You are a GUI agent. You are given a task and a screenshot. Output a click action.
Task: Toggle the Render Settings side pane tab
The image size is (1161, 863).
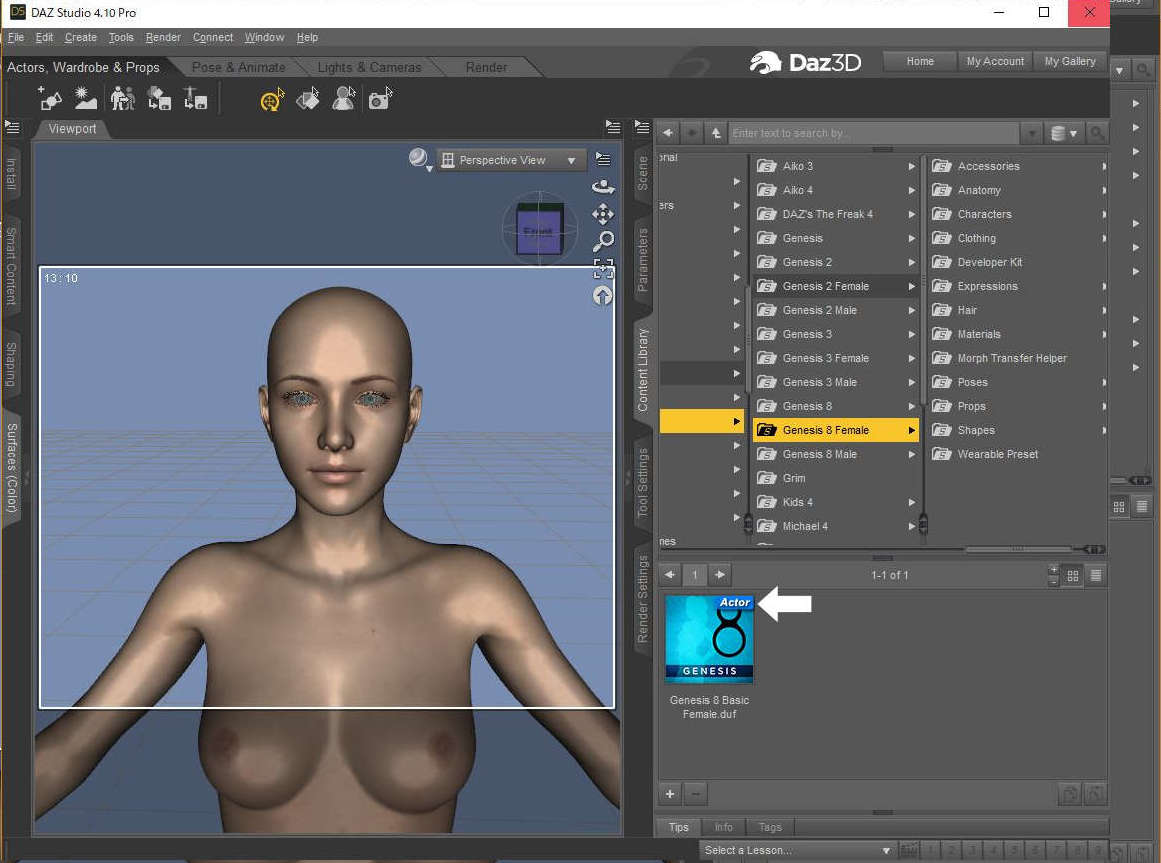pyautogui.click(x=642, y=600)
